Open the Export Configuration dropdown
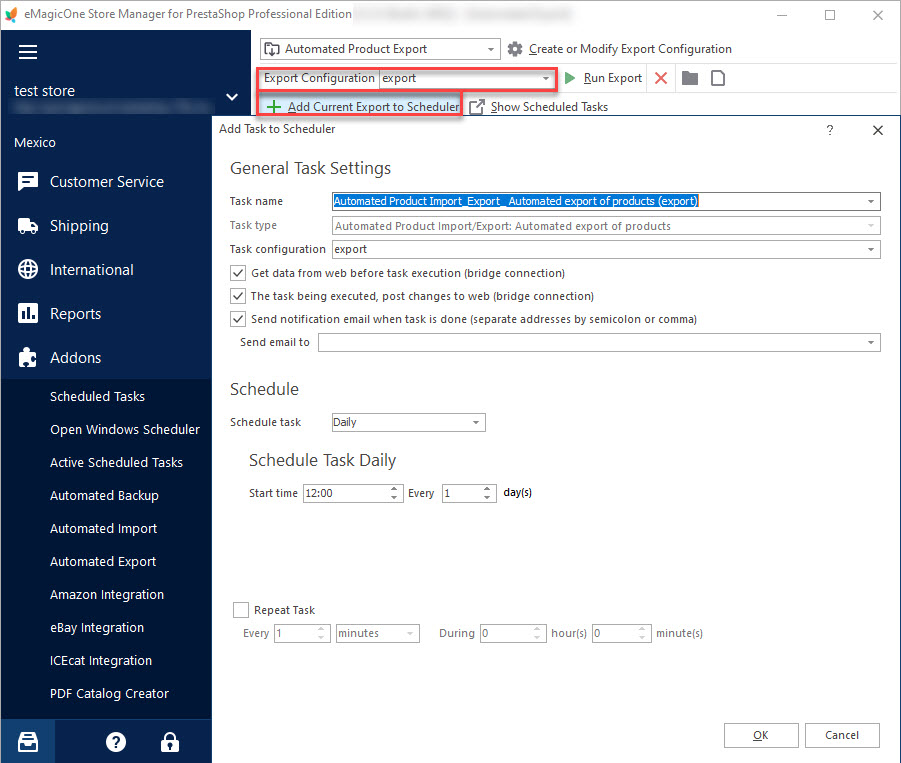This screenshot has height=763, width=901. click(545, 78)
